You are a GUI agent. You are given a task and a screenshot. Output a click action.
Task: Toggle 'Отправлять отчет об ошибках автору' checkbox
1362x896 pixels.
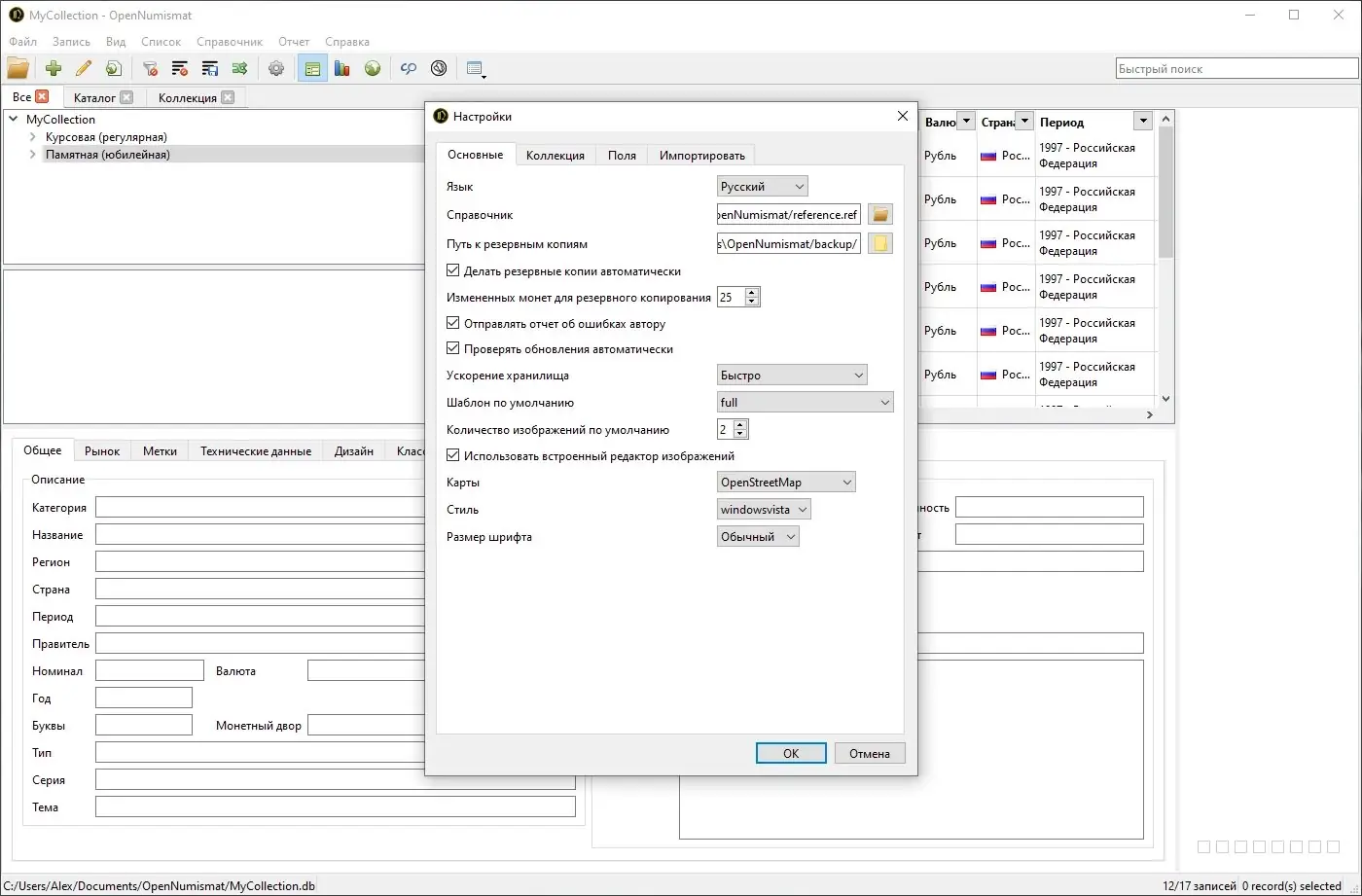point(452,324)
